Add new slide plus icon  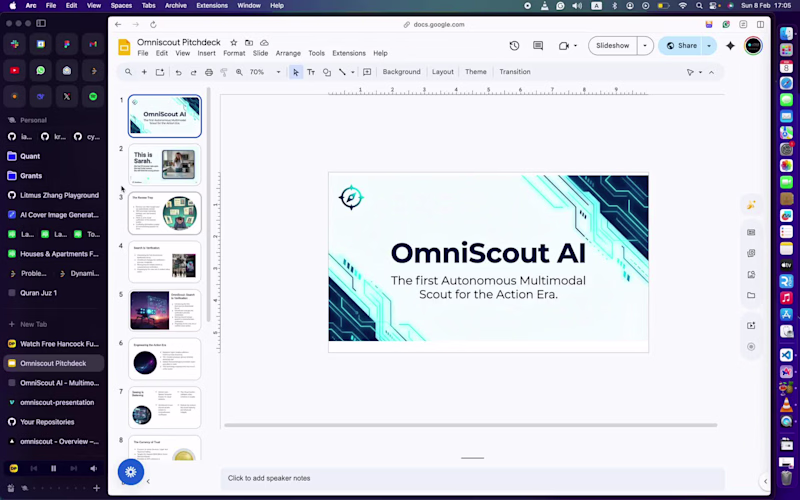144,72
